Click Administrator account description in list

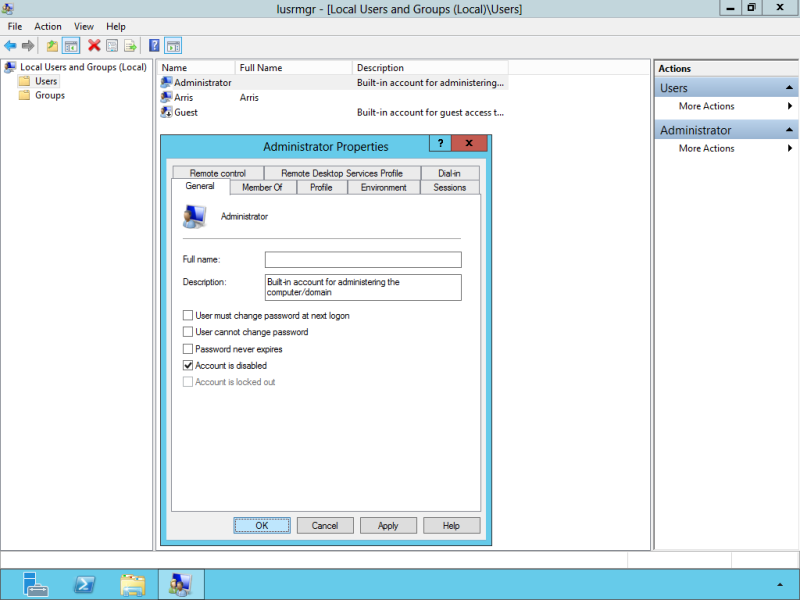[430, 83]
